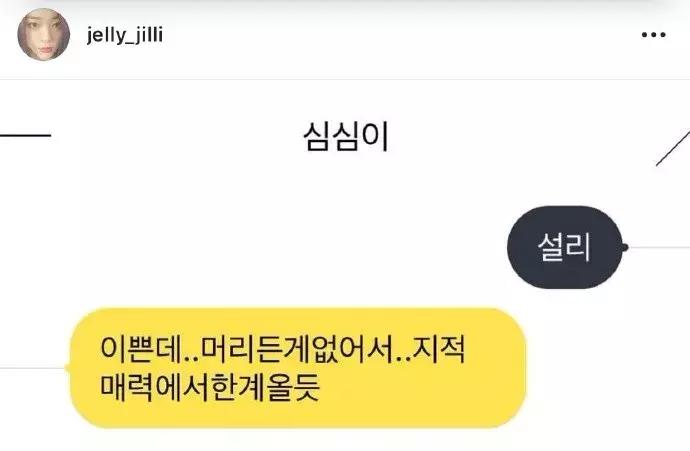Click the final syllable 이 of the title
690x451 pixels.
(x=376, y=137)
